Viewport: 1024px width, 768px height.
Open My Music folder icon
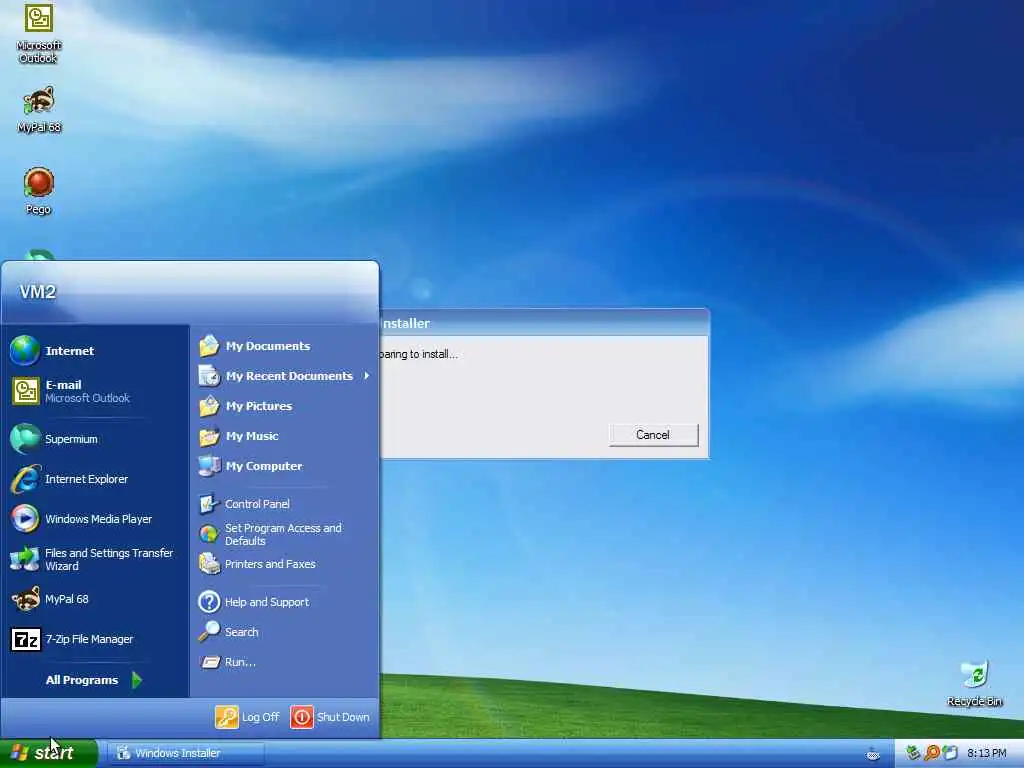[x=209, y=436]
